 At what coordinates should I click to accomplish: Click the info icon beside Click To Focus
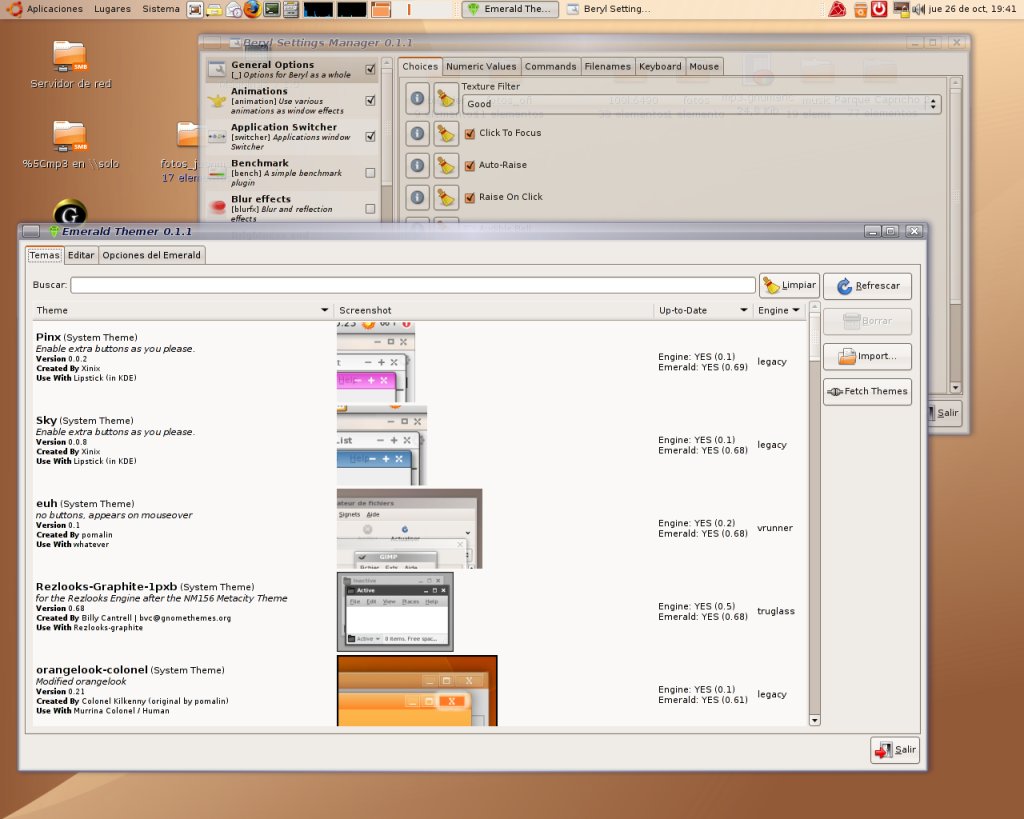coord(417,134)
